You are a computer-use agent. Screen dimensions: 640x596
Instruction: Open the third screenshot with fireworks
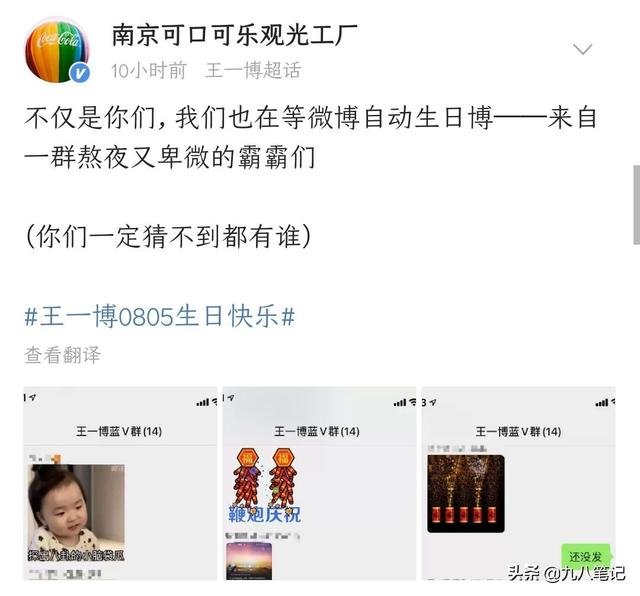click(518, 483)
